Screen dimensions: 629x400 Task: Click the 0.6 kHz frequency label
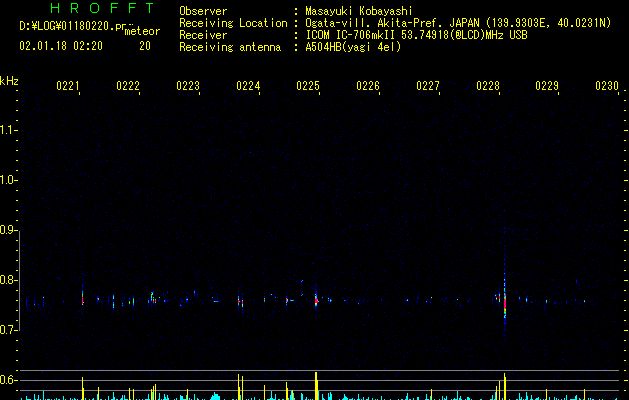point(8,380)
